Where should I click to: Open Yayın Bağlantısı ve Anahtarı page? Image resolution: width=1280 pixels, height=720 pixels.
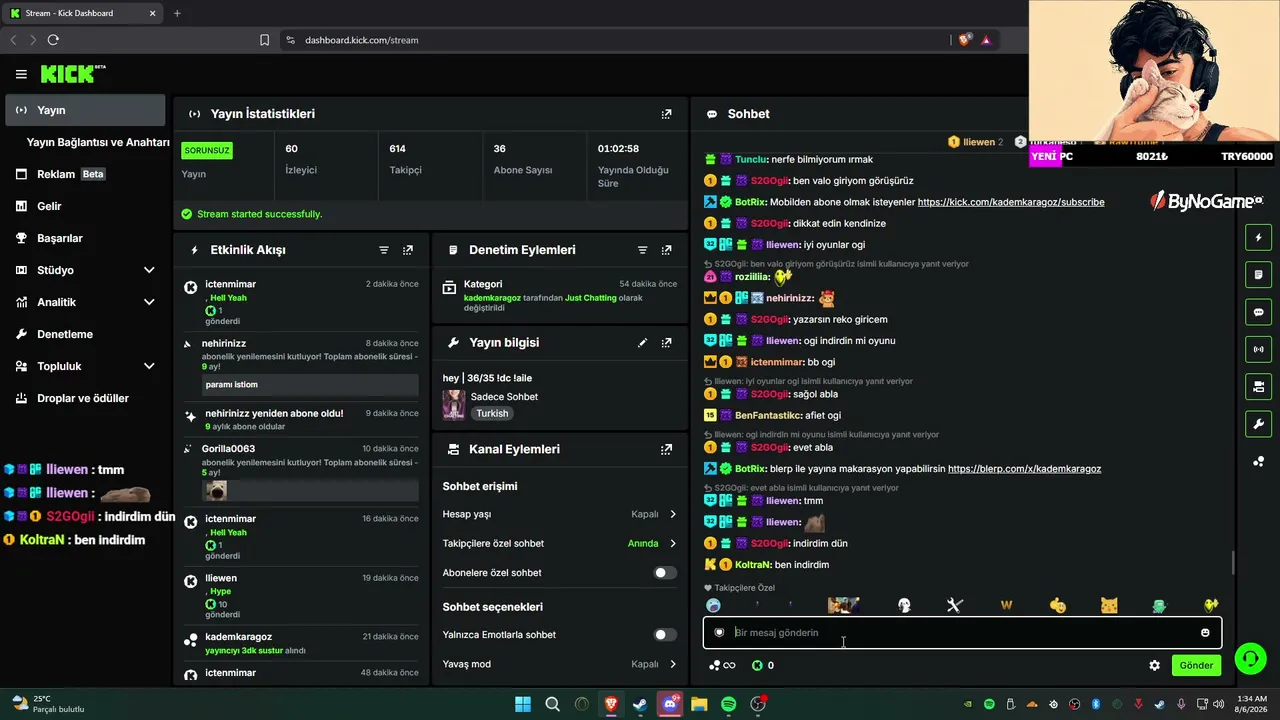point(98,142)
